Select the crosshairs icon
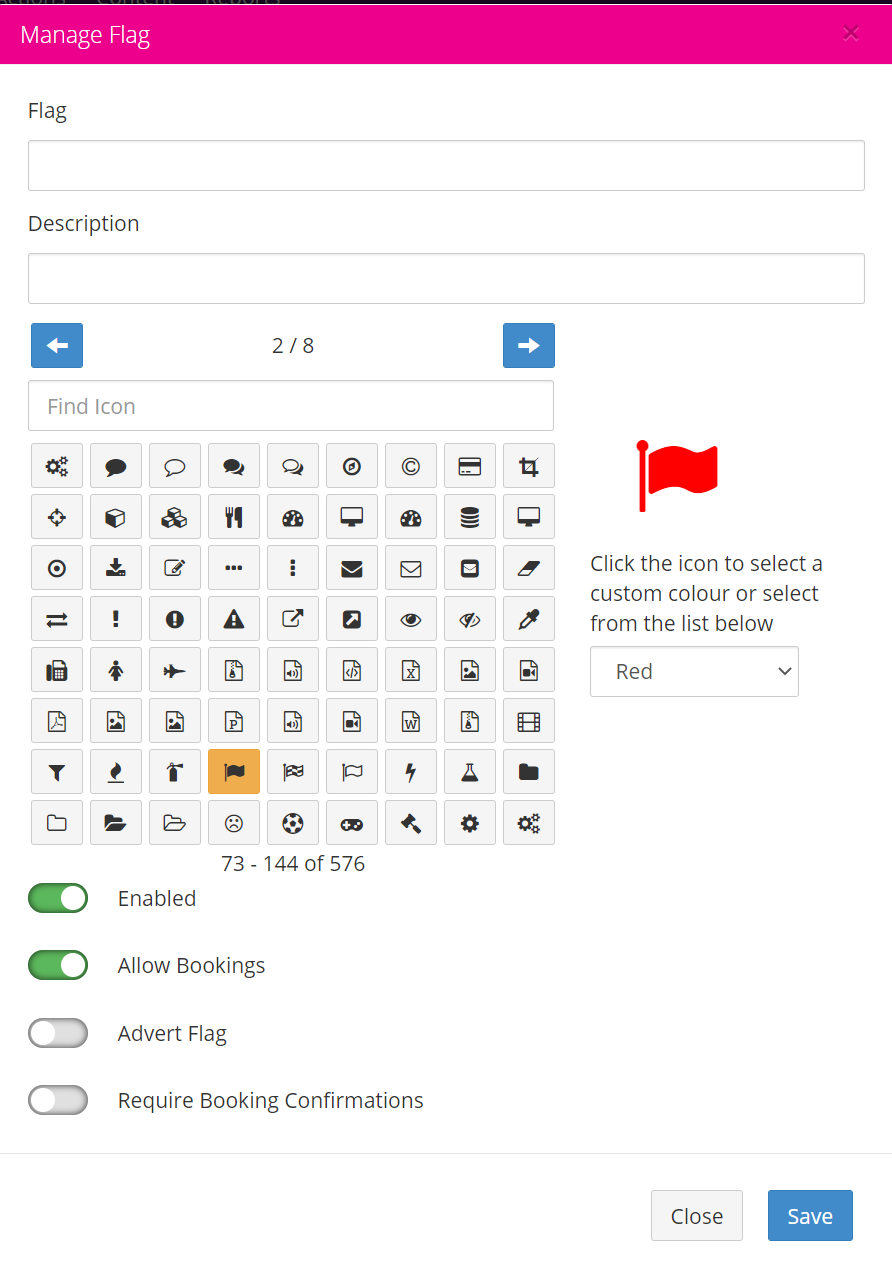This screenshot has width=892, height=1270. tap(57, 517)
